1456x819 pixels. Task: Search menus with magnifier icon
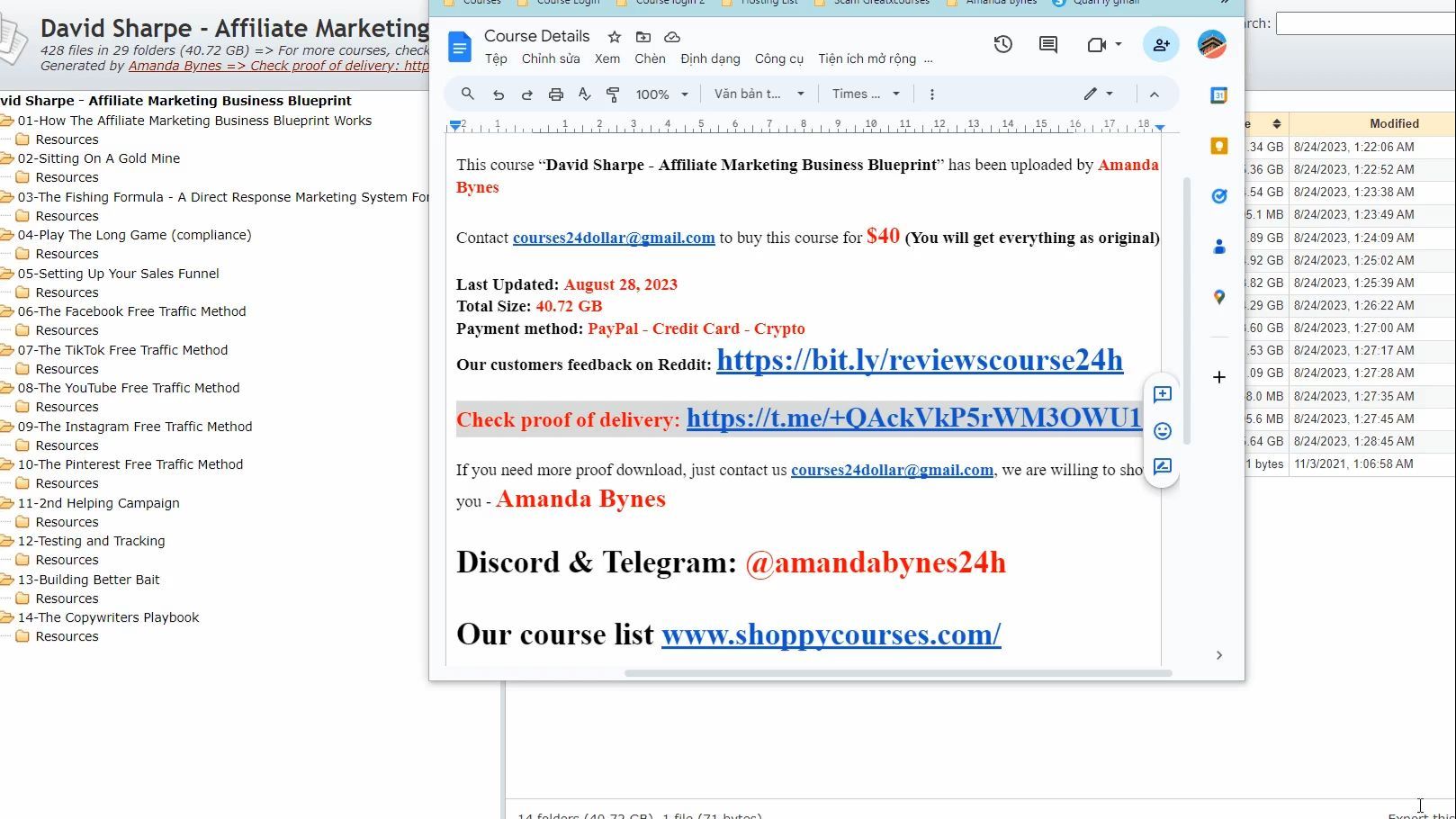click(468, 94)
